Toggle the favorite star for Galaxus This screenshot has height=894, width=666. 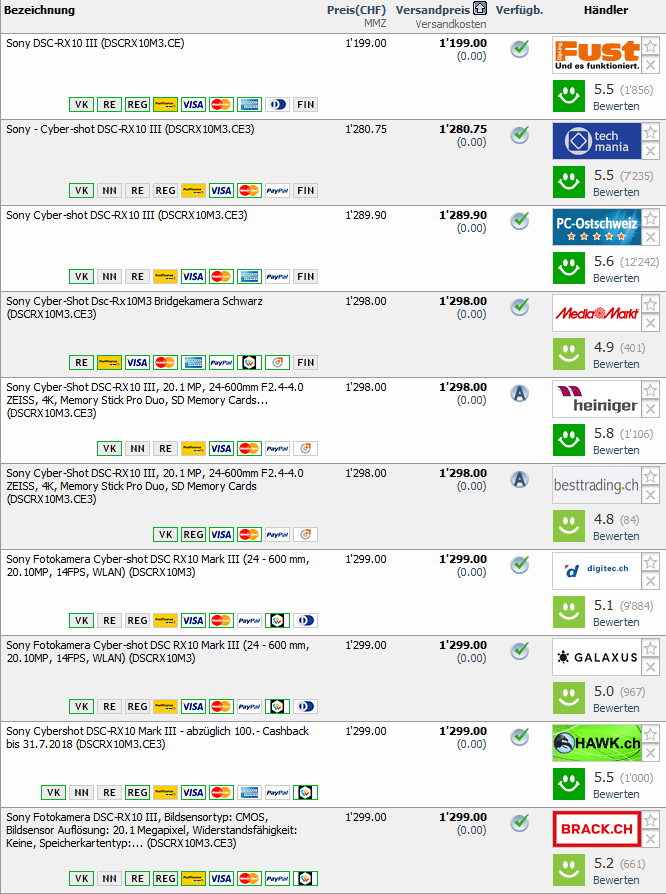(651, 649)
